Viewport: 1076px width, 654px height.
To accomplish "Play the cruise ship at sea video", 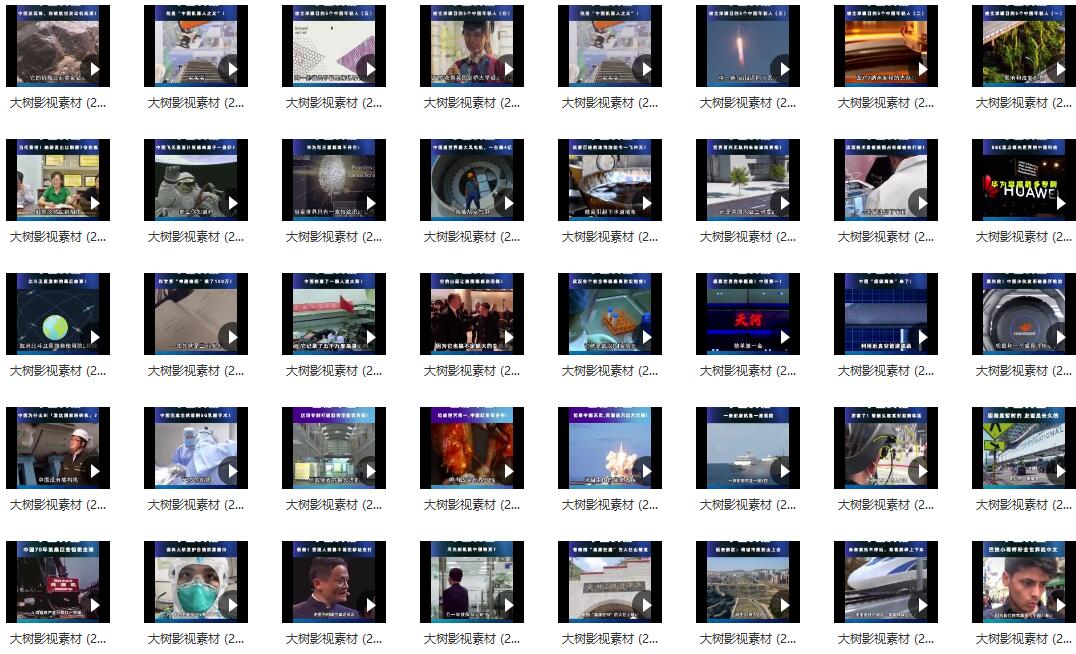I will (x=783, y=471).
